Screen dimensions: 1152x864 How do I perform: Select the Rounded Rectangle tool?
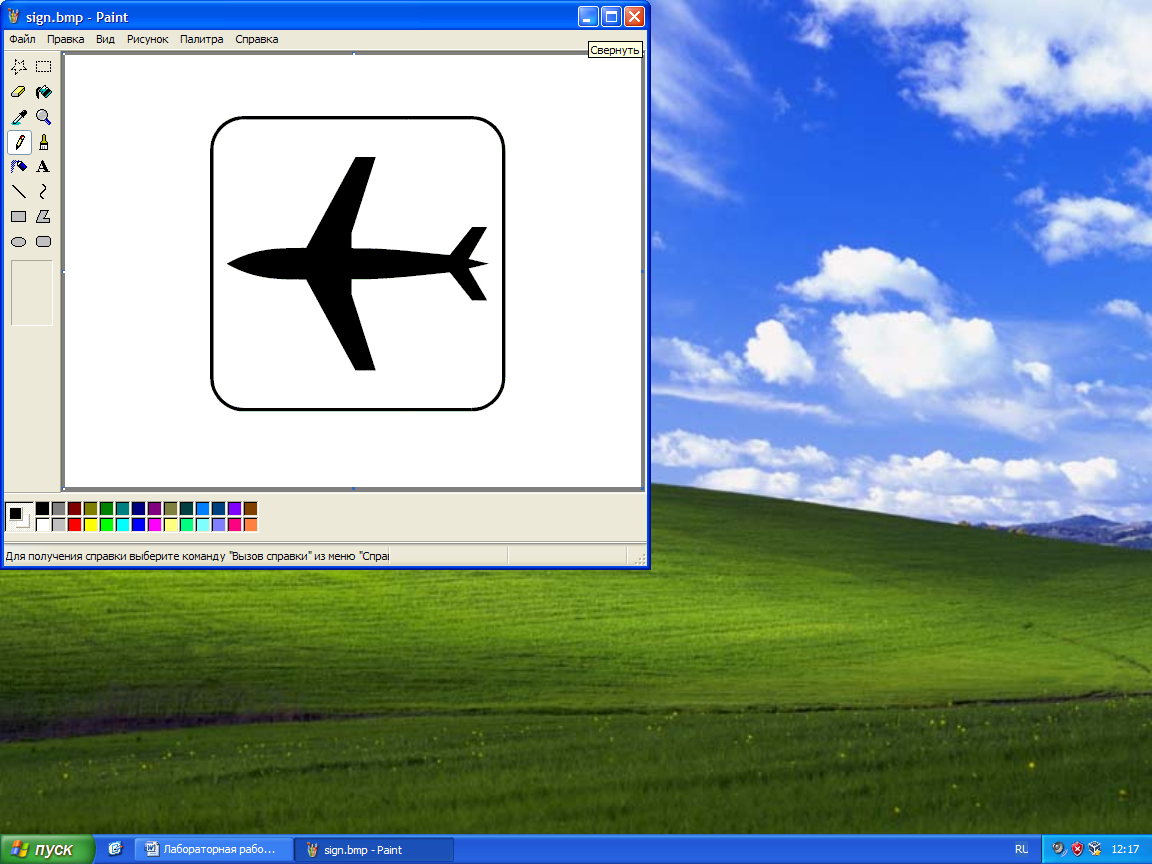pos(44,242)
